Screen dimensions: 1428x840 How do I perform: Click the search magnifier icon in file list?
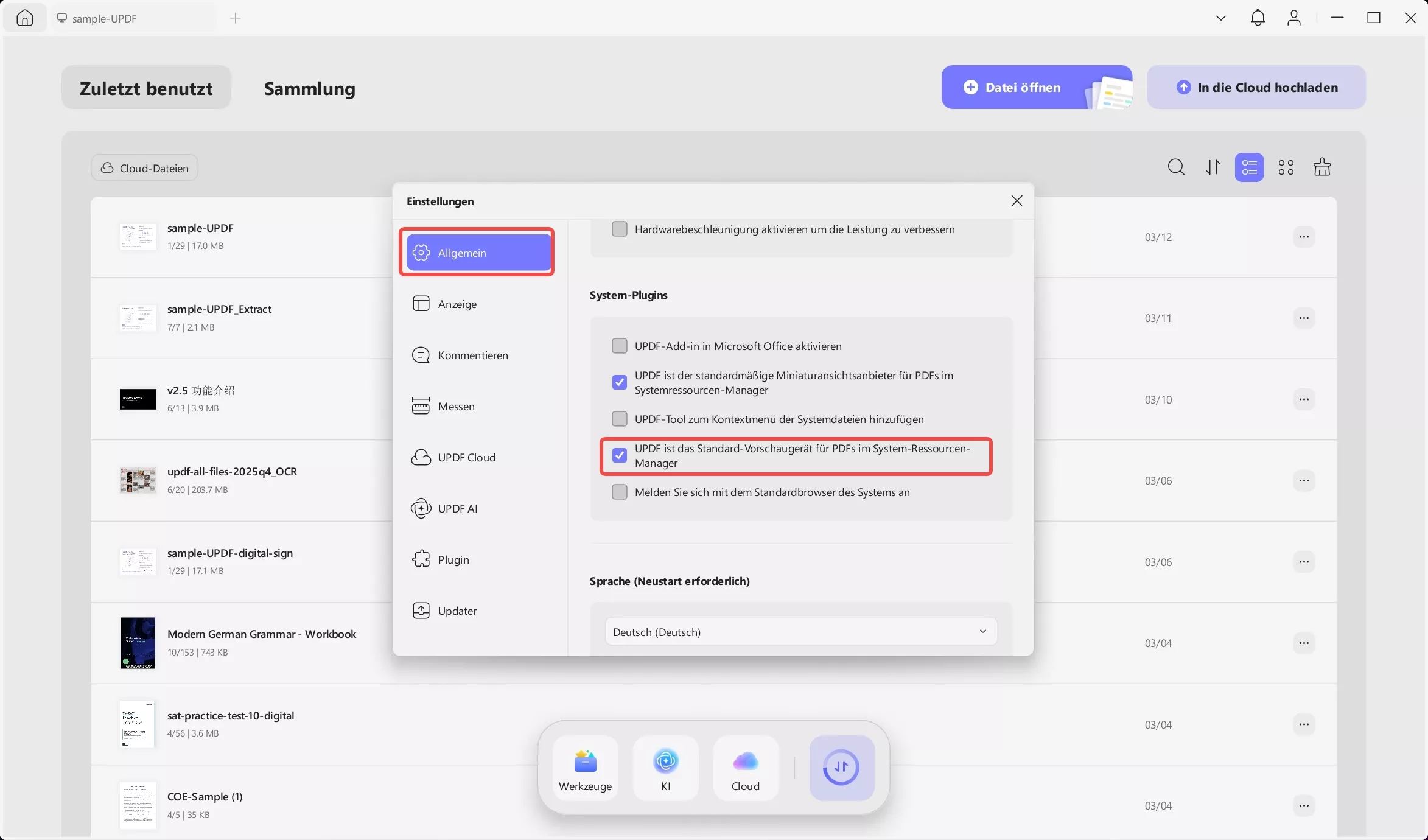pyautogui.click(x=1176, y=167)
